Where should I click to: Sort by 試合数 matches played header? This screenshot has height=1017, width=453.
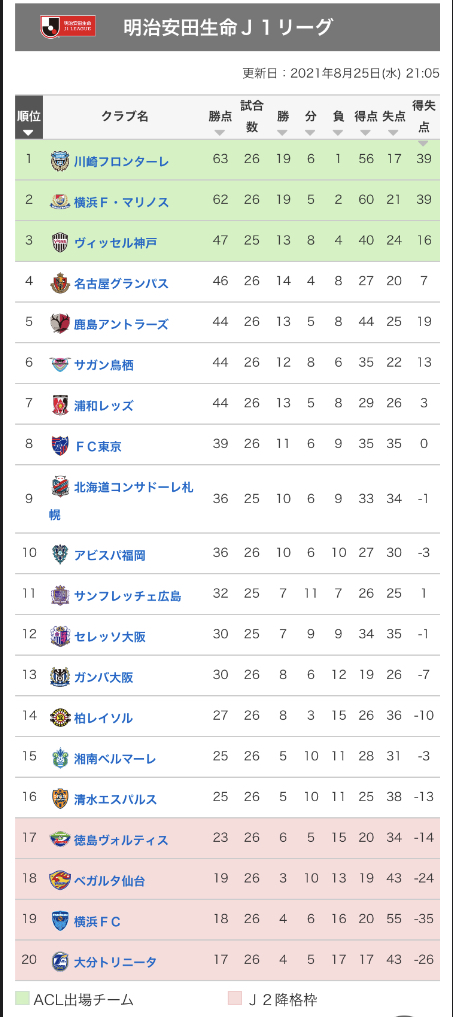tap(252, 116)
